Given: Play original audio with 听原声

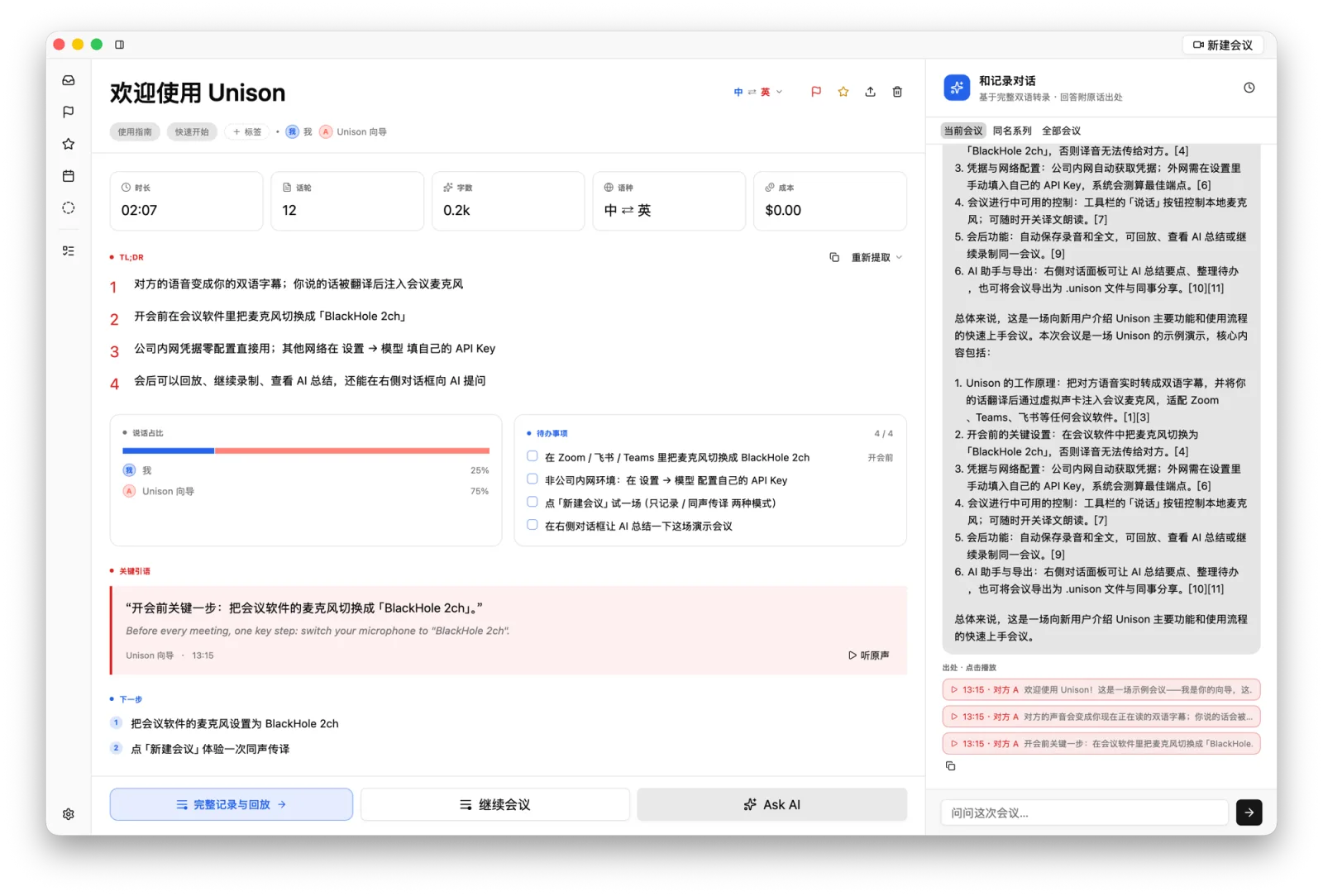Looking at the screenshot, I should [x=868, y=655].
